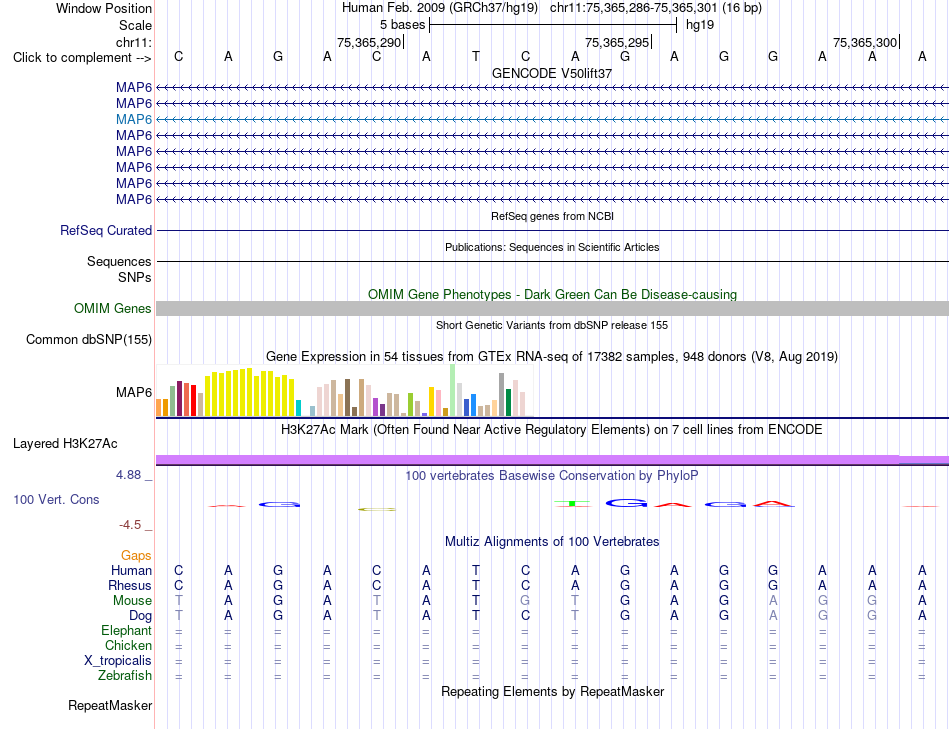Click the 75,365,290 coordinate marker
This screenshot has width=950, height=729.
tap(369, 42)
